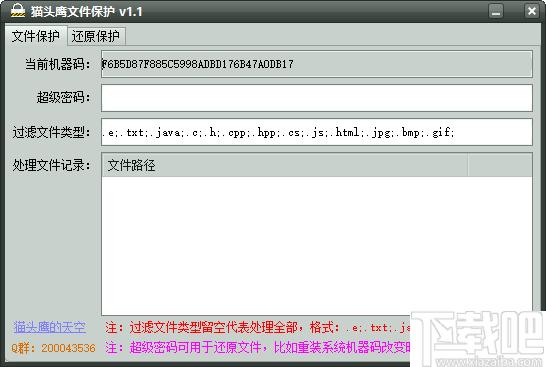Click the red 过滤文件类型留空 note
The image size is (546, 367).
point(257,328)
